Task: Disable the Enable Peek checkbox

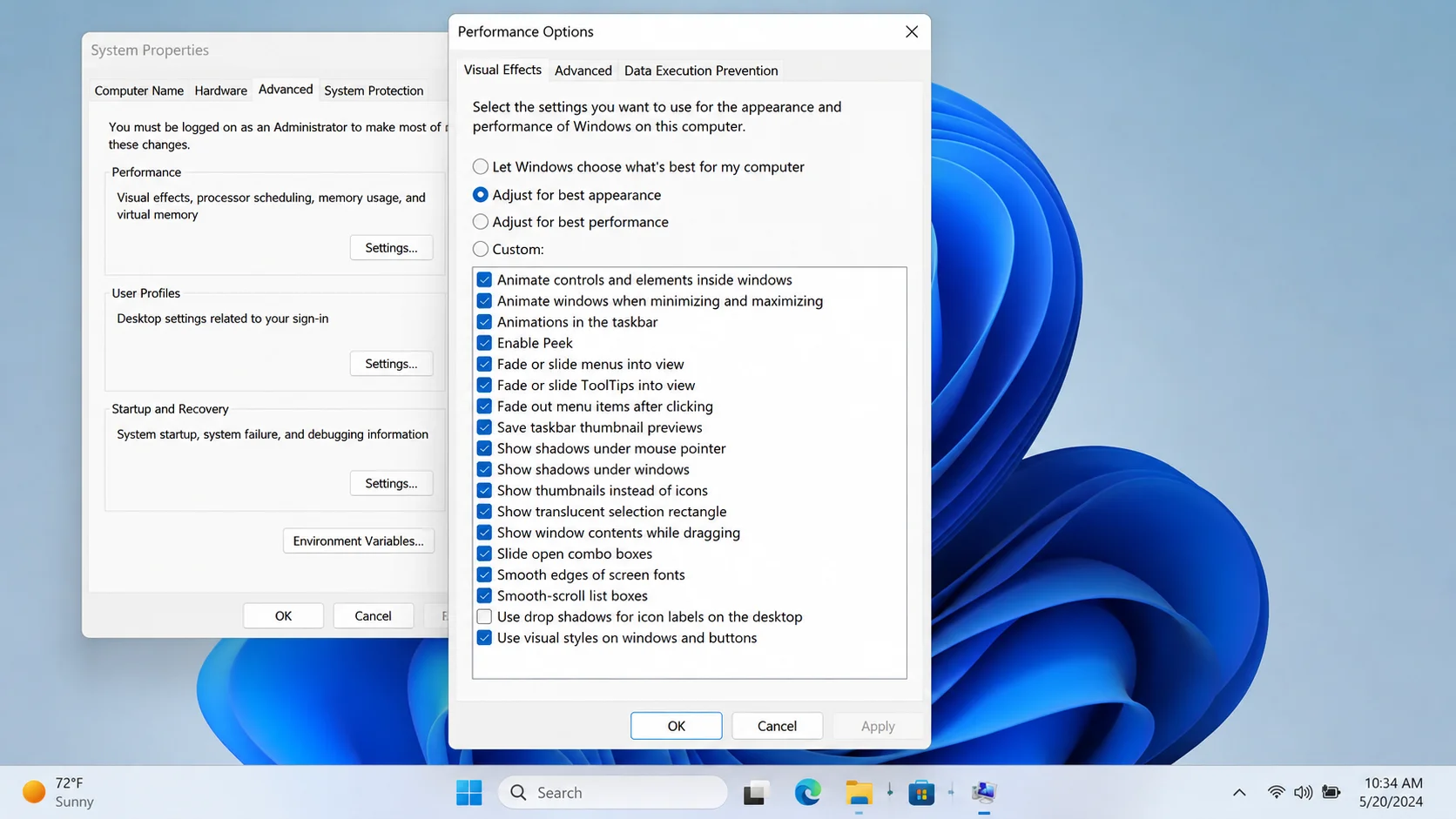Action: click(x=484, y=343)
